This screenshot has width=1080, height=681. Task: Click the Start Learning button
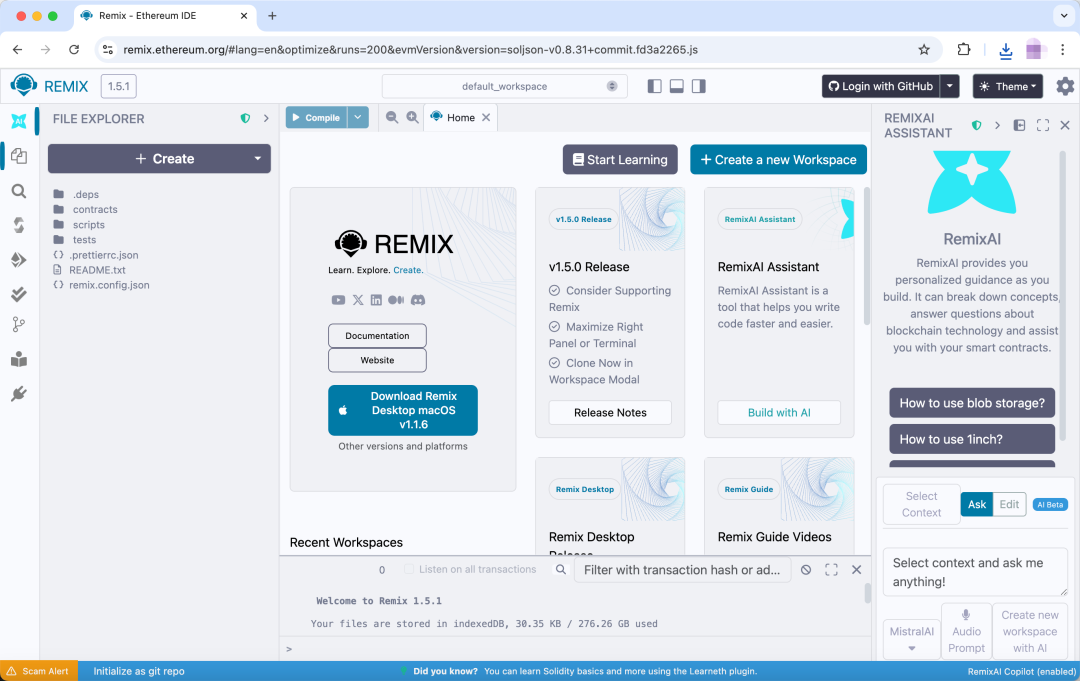coord(620,160)
